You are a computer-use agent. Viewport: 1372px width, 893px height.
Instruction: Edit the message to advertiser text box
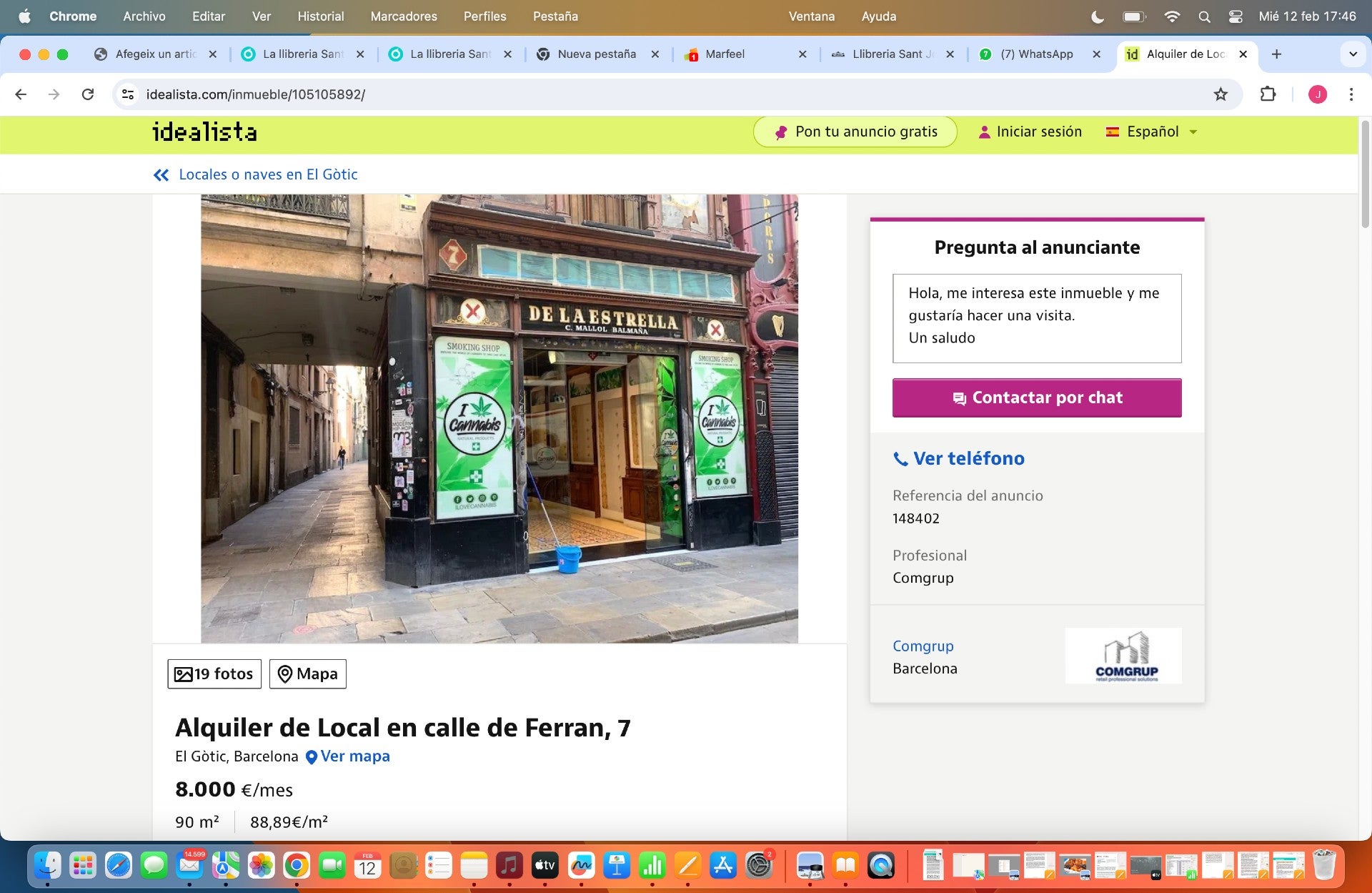coord(1037,318)
